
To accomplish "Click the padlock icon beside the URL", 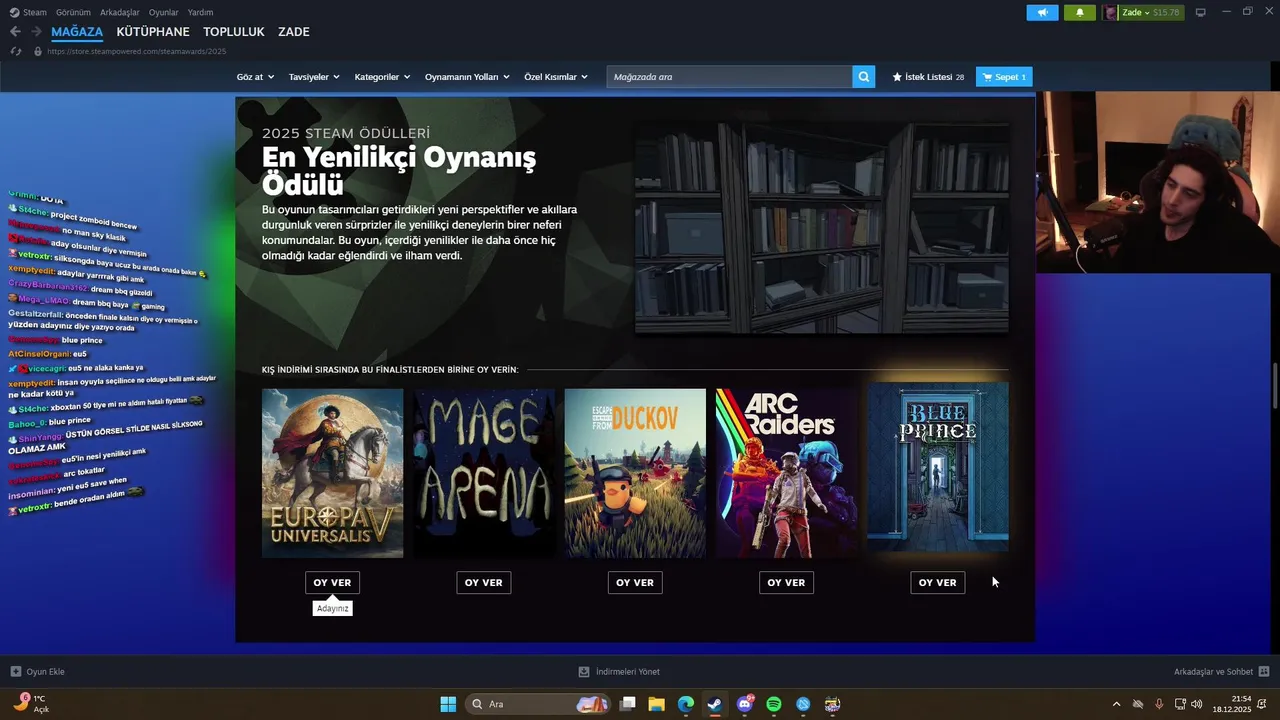I will click(38, 51).
